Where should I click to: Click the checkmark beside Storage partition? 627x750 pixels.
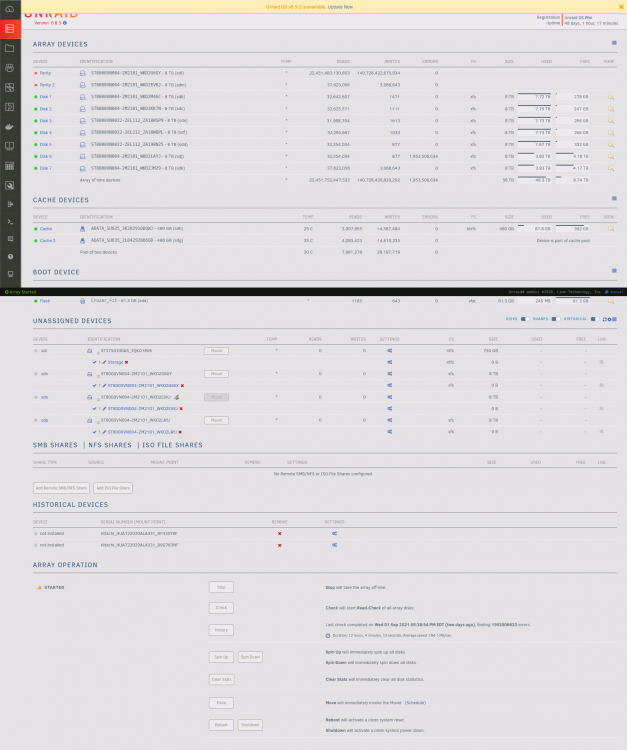coord(95,362)
